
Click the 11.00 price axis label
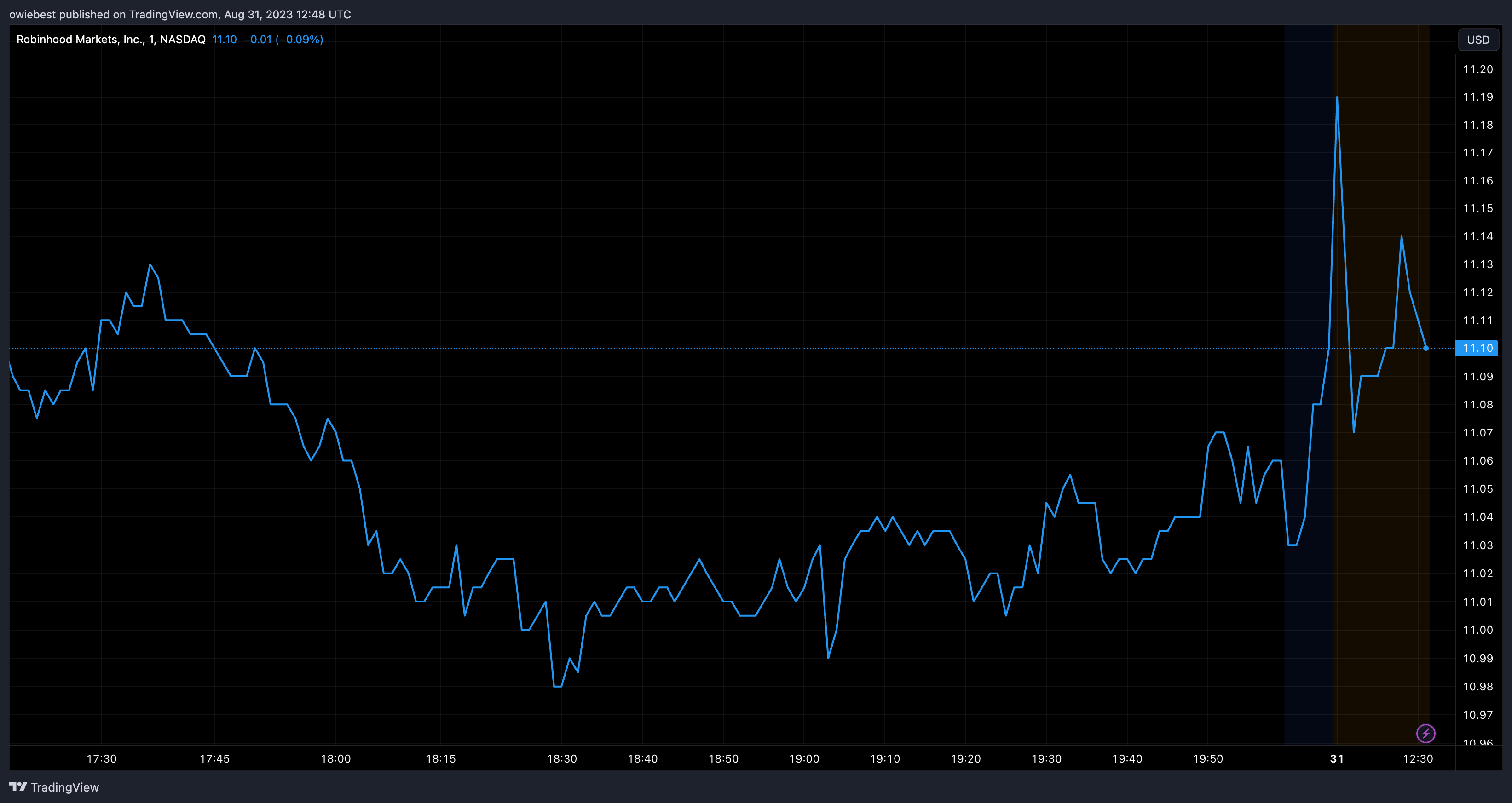pyautogui.click(x=1478, y=630)
